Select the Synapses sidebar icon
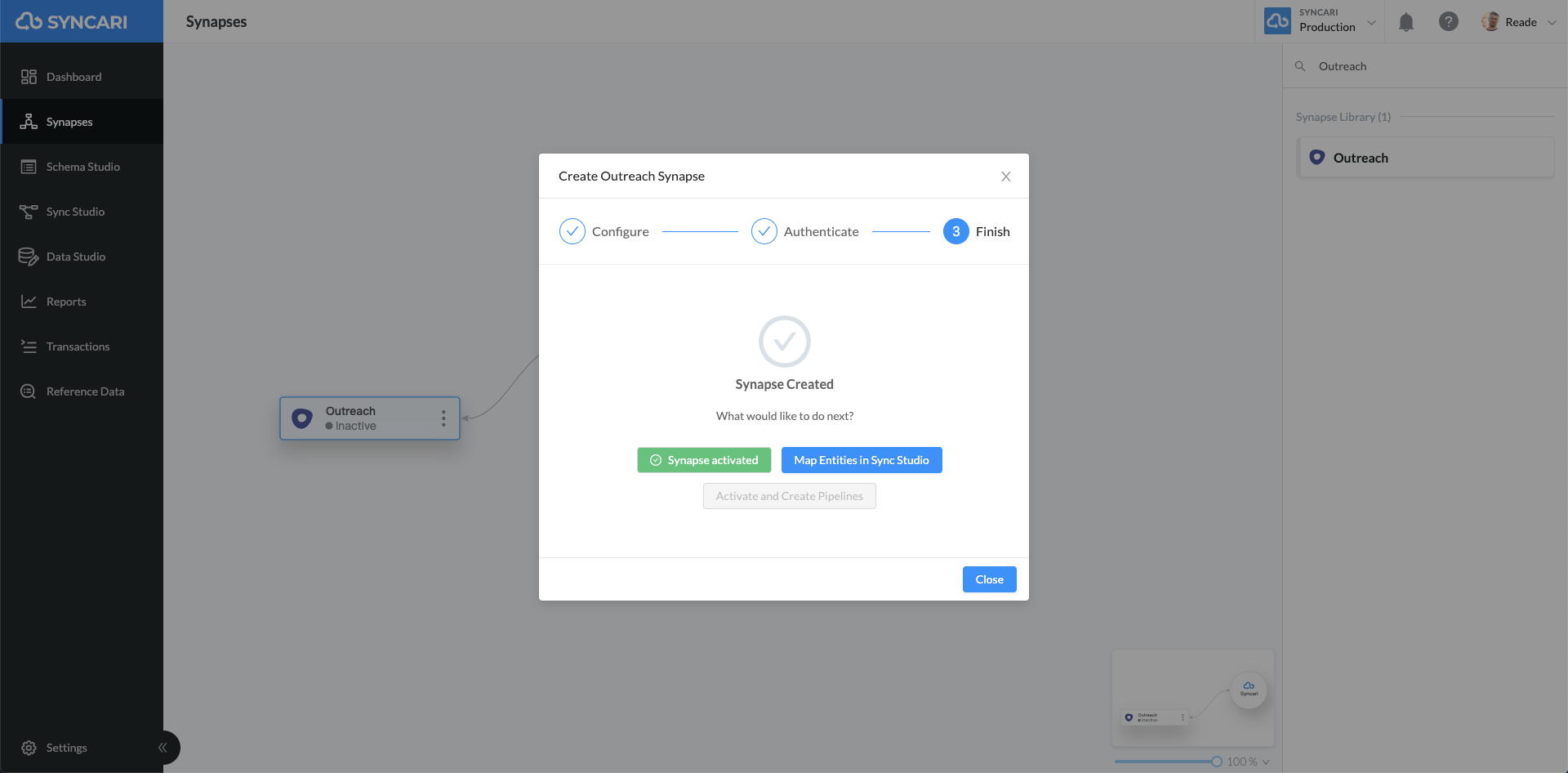Screen dimensions: 1568x773 pos(29,122)
